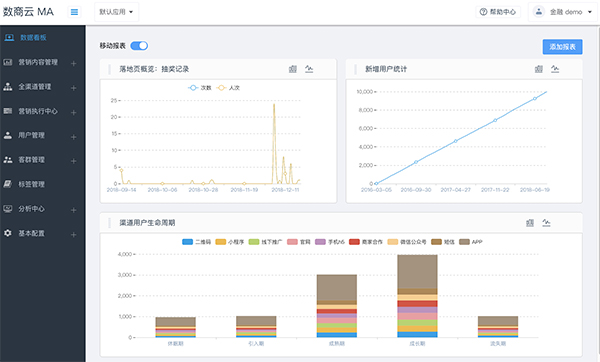600x362 pixels.
Task: Click the 基本配置 gear icon
Action: 8,233
